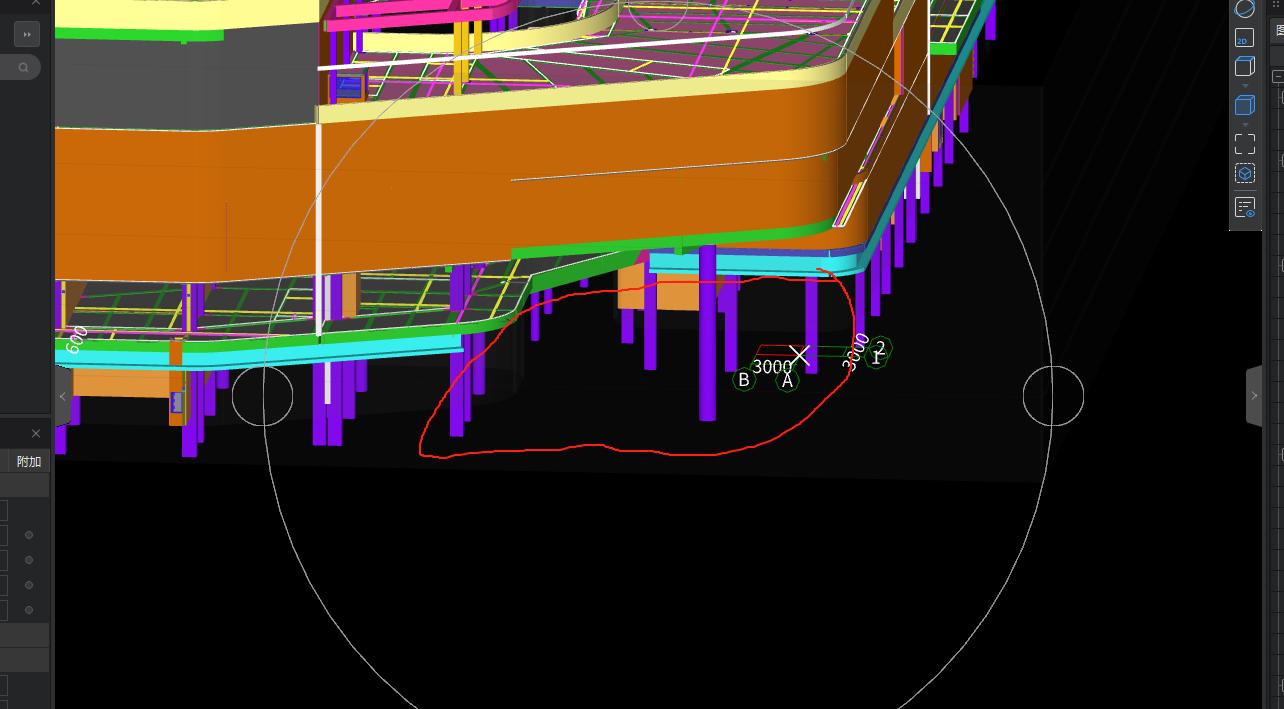Select the wireframe cube view icon

1244,67
